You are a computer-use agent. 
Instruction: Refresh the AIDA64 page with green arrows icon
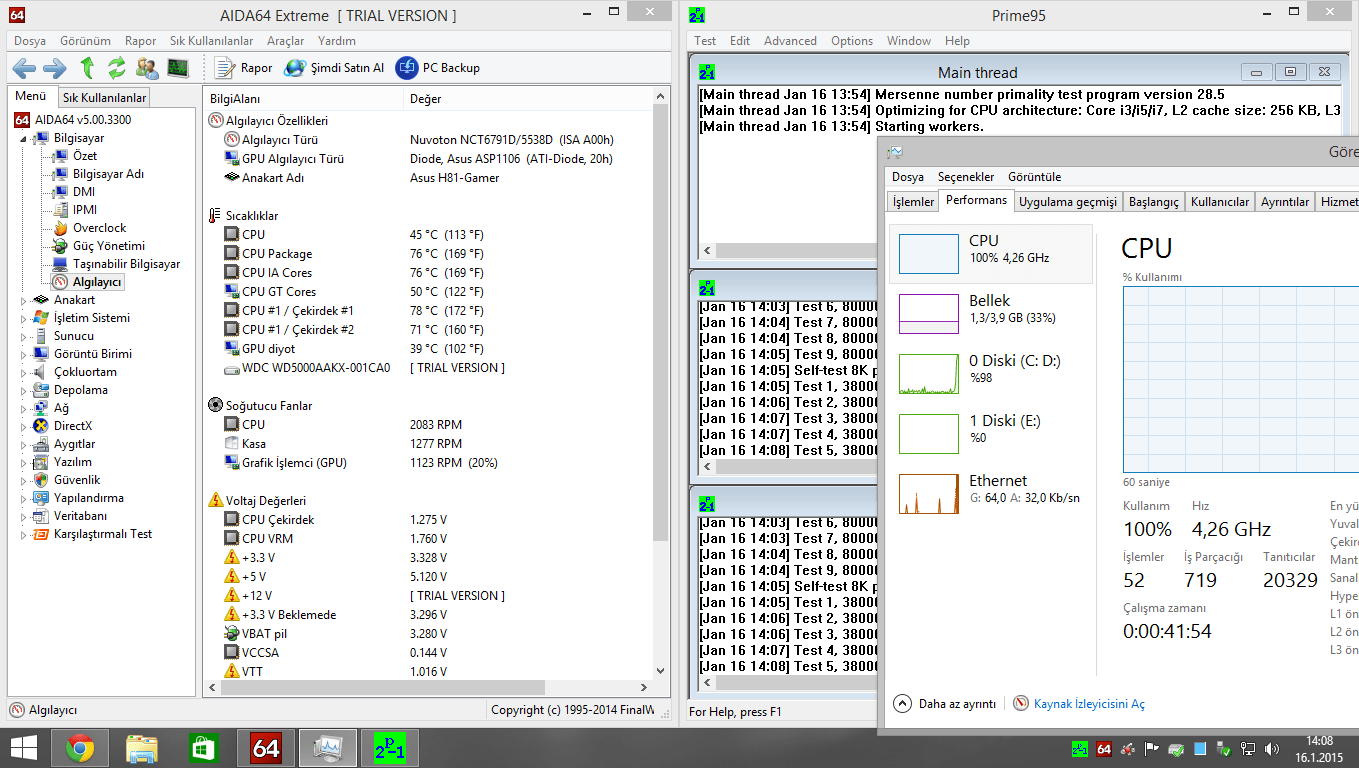[117, 68]
